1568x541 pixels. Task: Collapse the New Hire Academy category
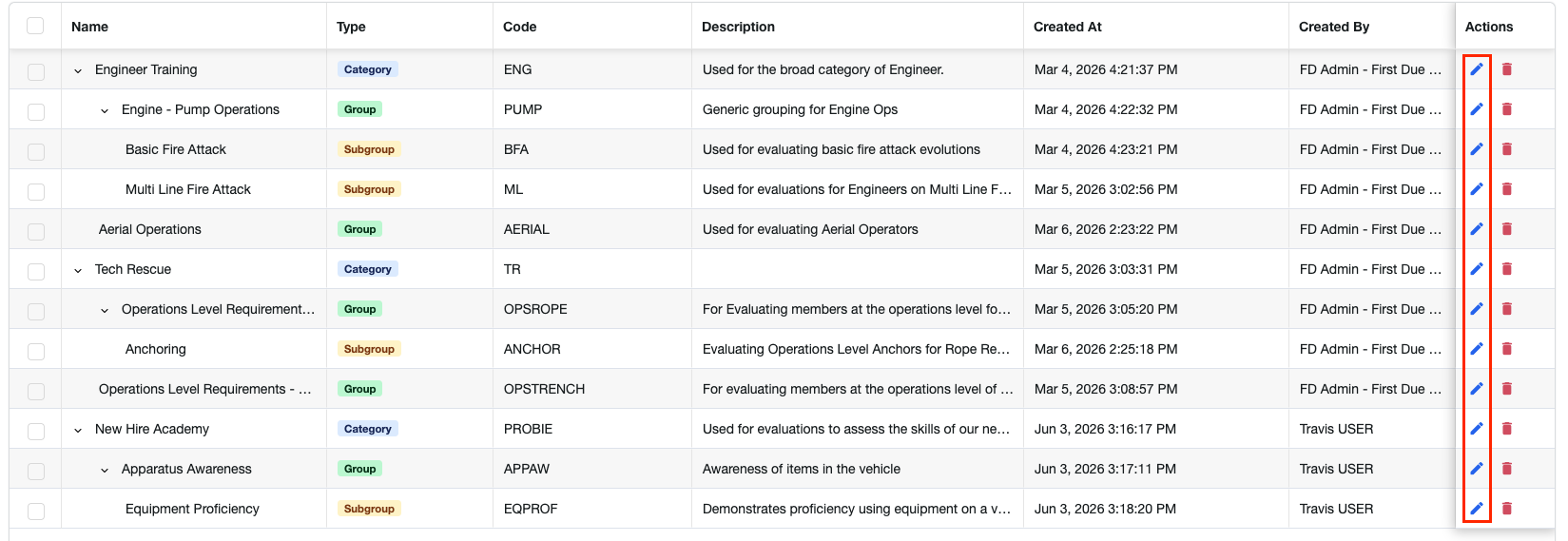[78, 430]
